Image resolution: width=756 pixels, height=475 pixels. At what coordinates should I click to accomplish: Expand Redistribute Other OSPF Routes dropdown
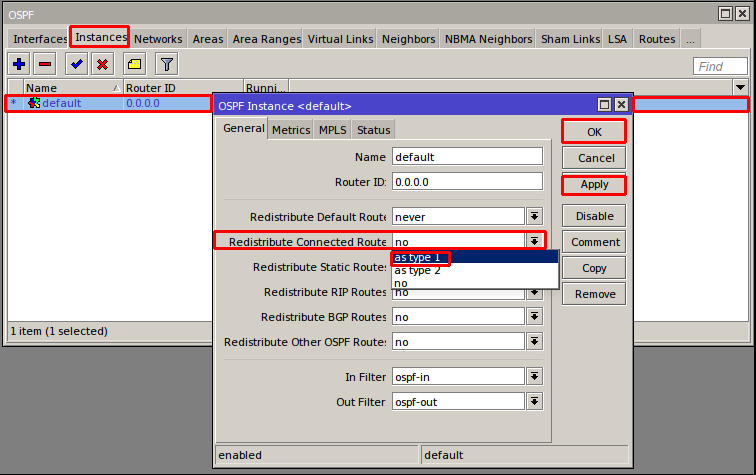coord(534,342)
